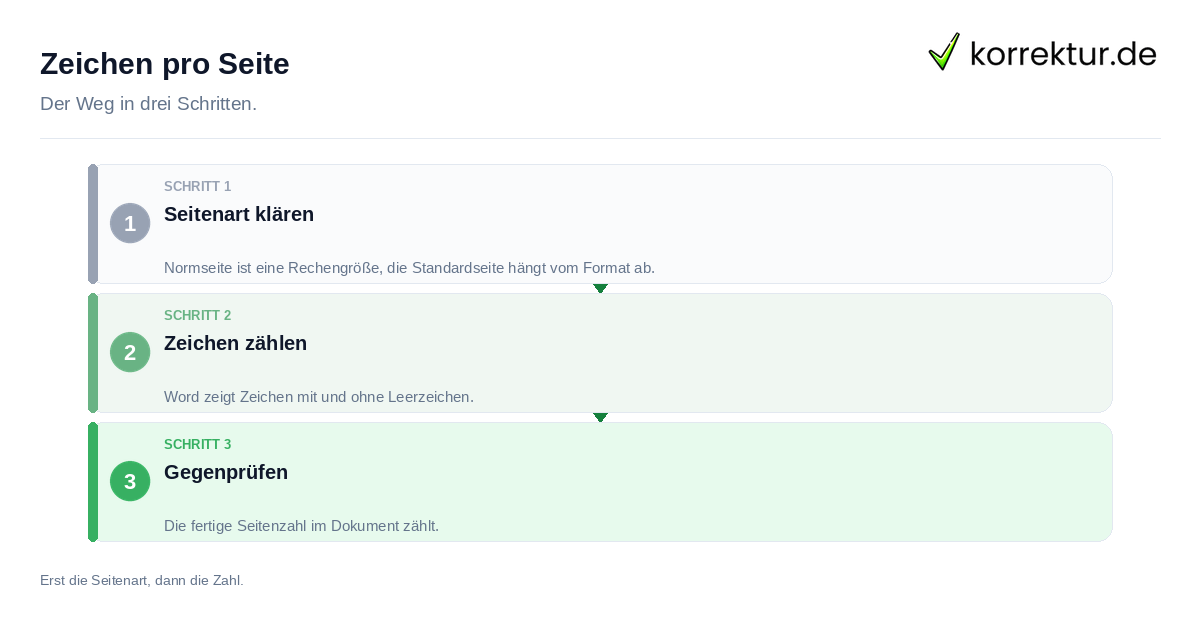Image resolution: width=1200 pixels, height=630 pixels.
Task: Open the korrektur.de brand name
Action: (1063, 53)
